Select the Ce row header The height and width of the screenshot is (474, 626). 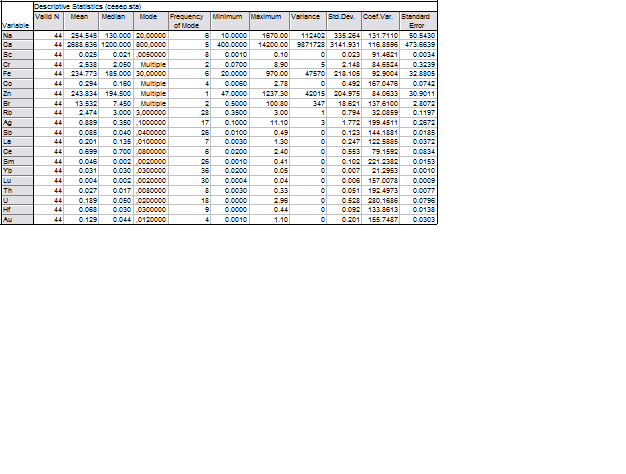17,151
